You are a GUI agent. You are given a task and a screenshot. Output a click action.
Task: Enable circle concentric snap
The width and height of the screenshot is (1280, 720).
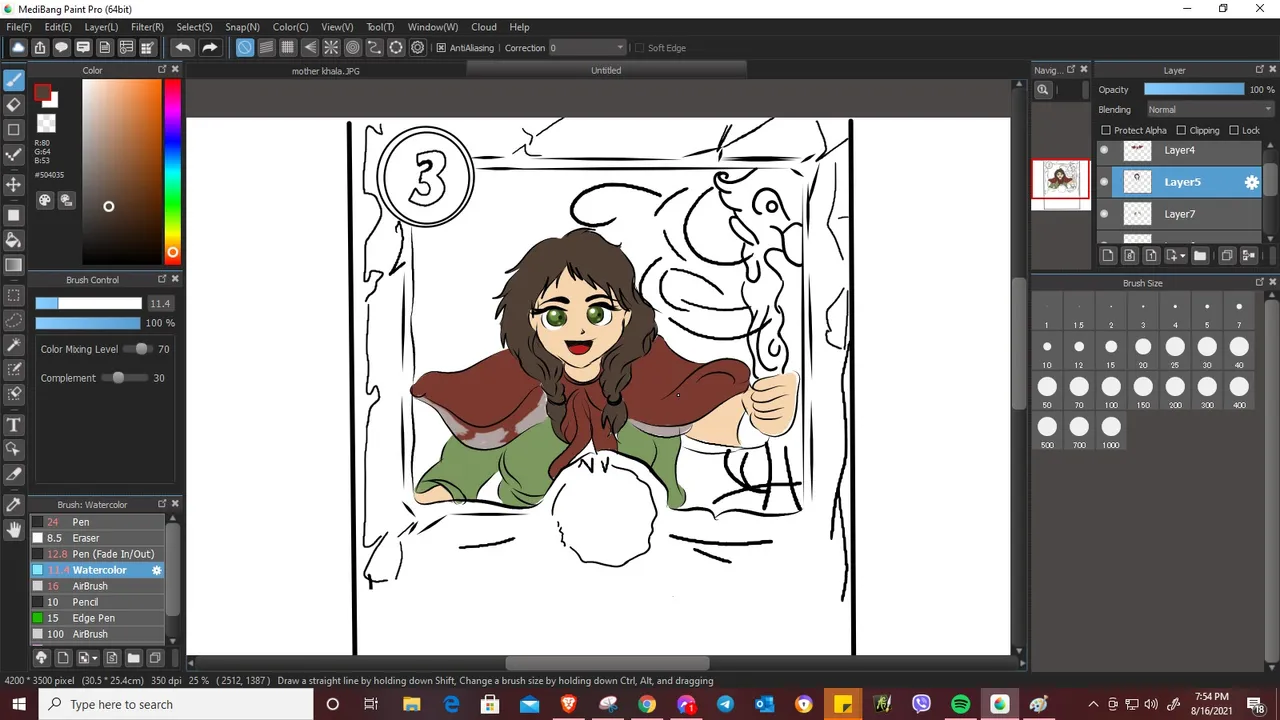[353, 47]
